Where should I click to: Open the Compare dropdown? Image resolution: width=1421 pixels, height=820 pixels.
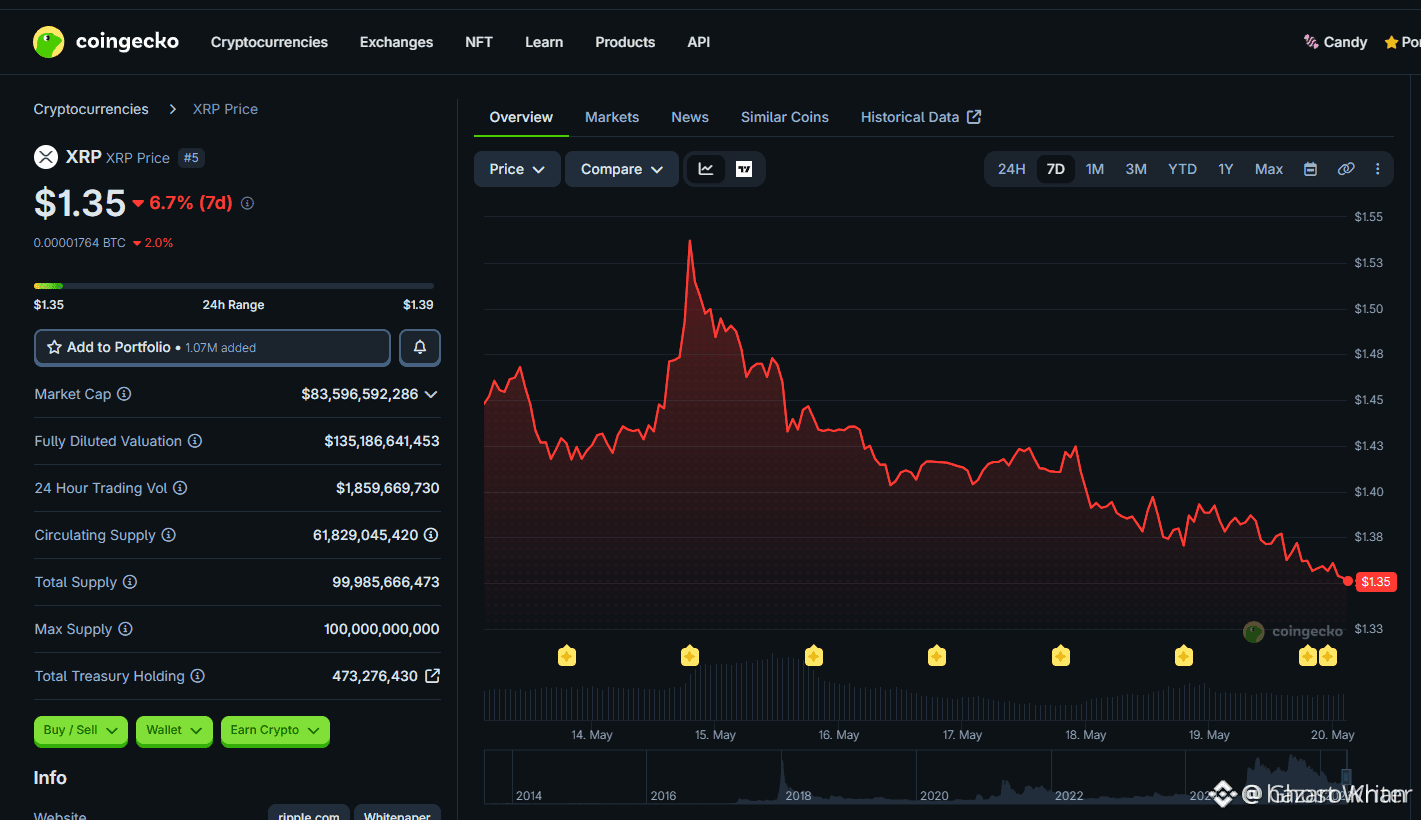[622, 169]
